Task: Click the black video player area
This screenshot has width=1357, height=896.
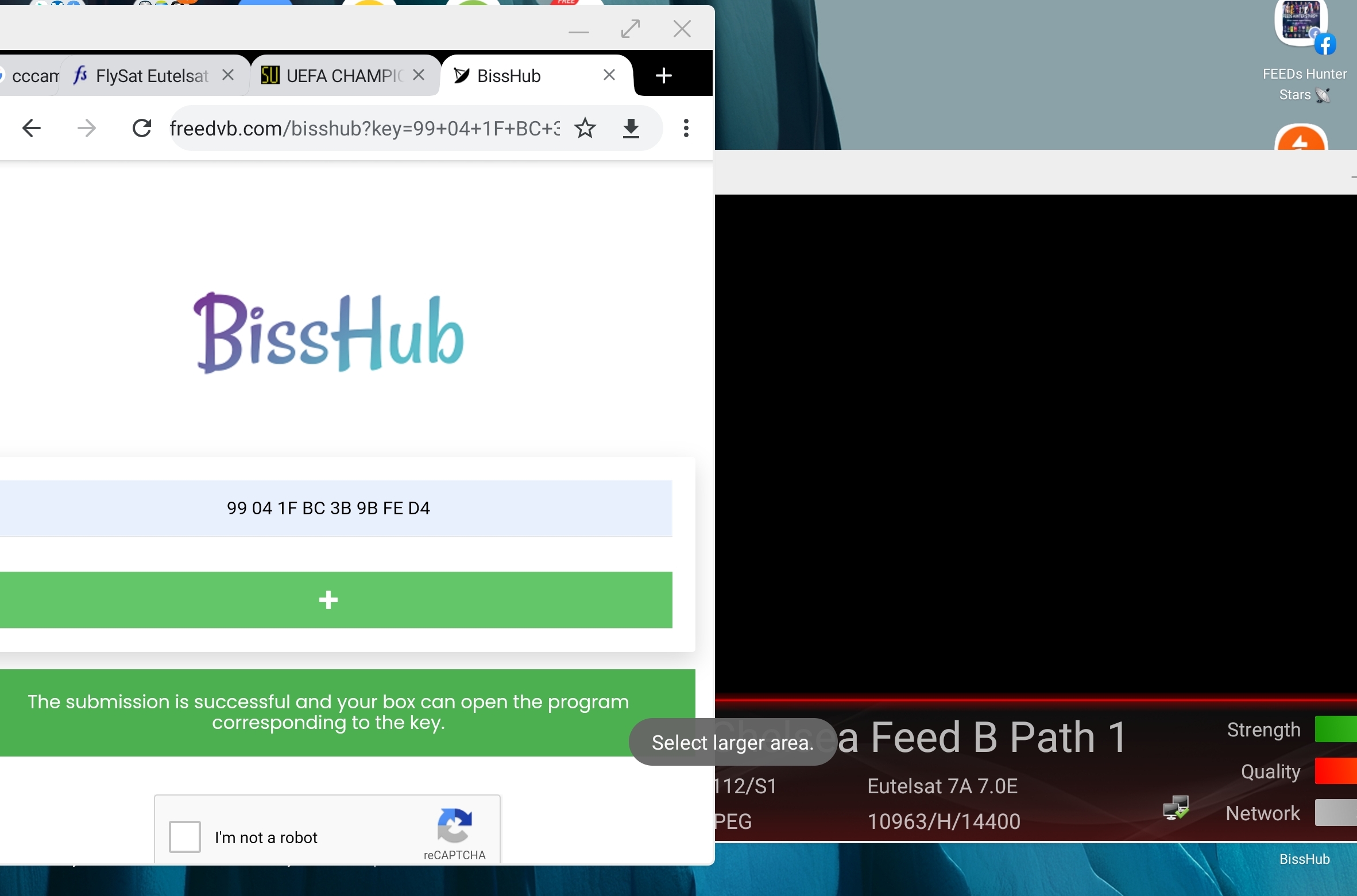Action: tap(1036, 444)
